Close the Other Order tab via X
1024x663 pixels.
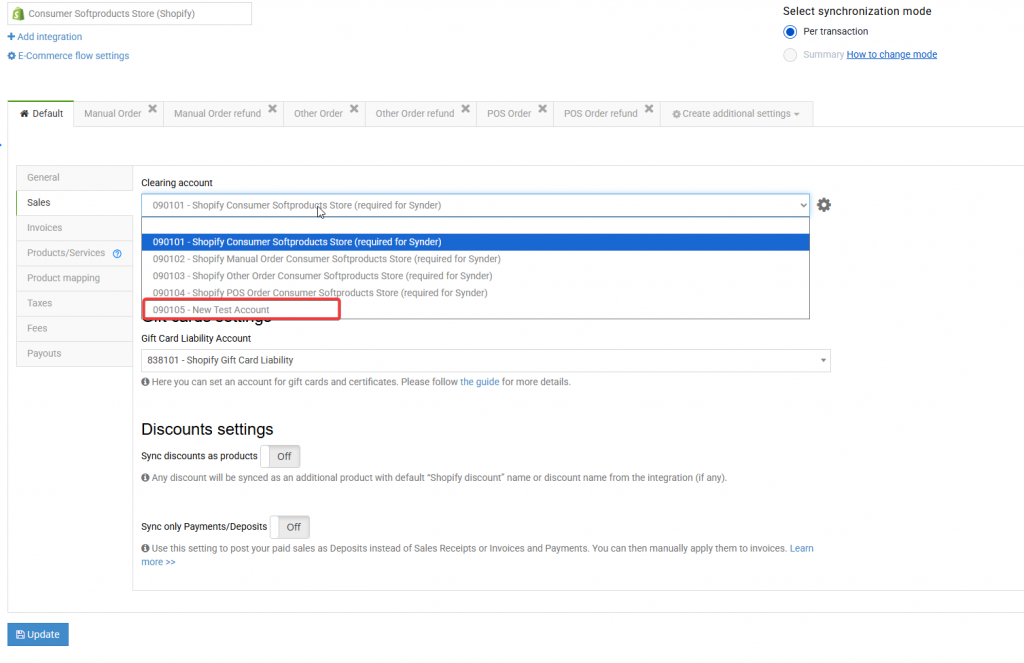(x=355, y=109)
